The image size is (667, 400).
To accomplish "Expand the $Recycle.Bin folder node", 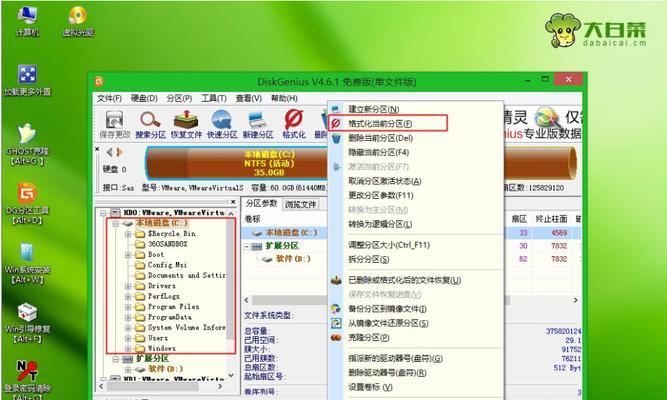I will point(128,234).
